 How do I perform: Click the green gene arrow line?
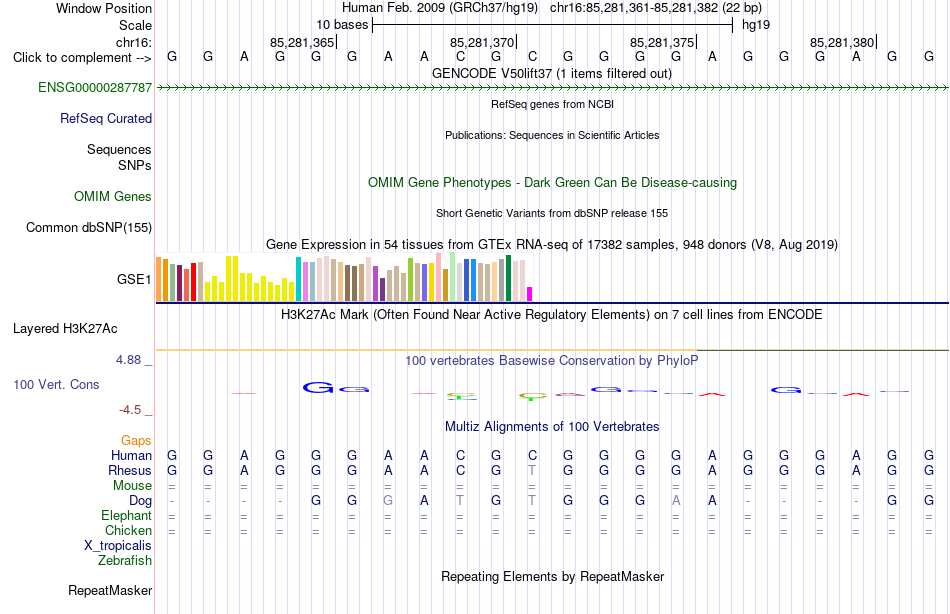point(552,88)
